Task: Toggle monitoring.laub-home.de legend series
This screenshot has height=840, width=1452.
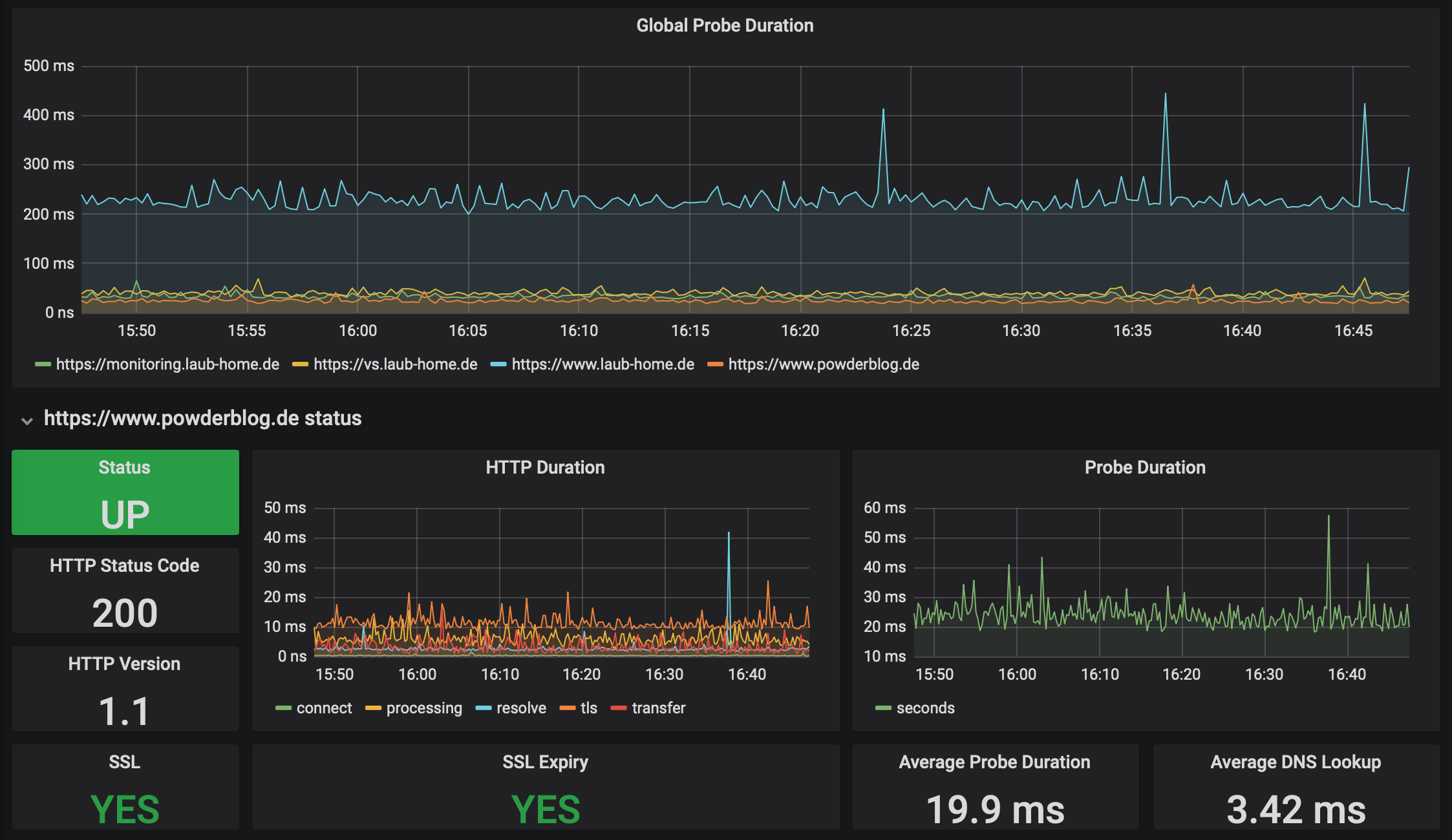Action: tap(167, 364)
